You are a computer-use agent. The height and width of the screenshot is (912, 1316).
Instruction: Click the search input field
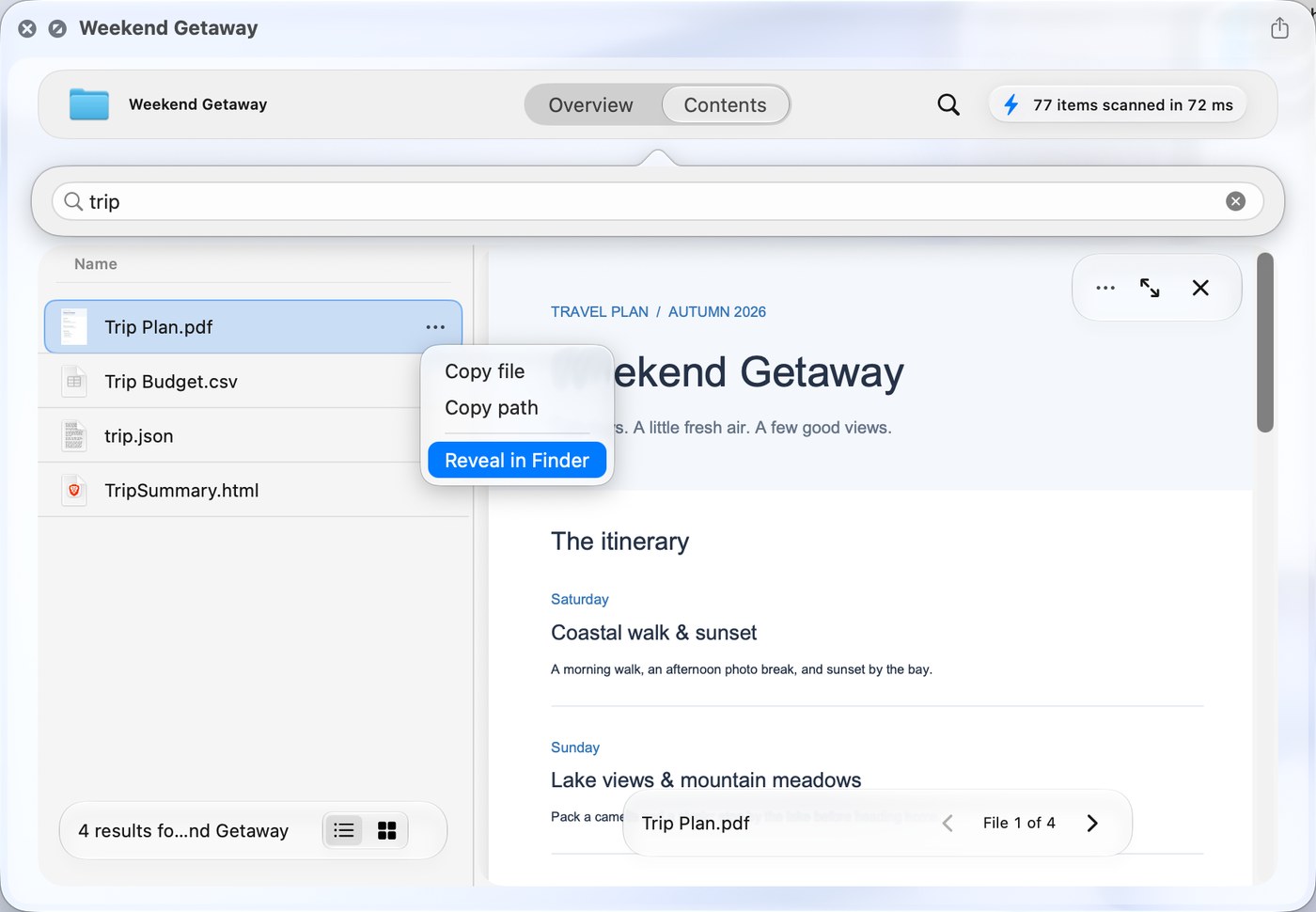pos(657,201)
